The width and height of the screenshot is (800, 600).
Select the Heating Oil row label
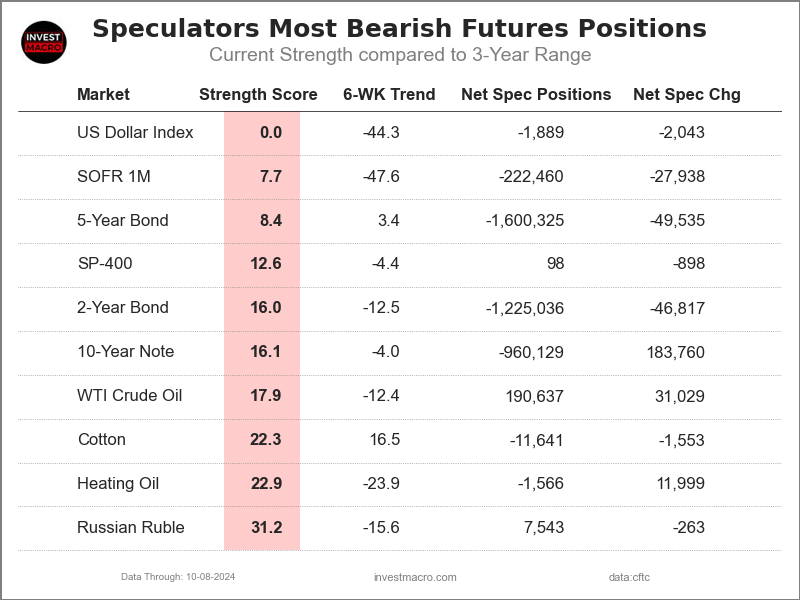pyautogui.click(x=118, y=484)
